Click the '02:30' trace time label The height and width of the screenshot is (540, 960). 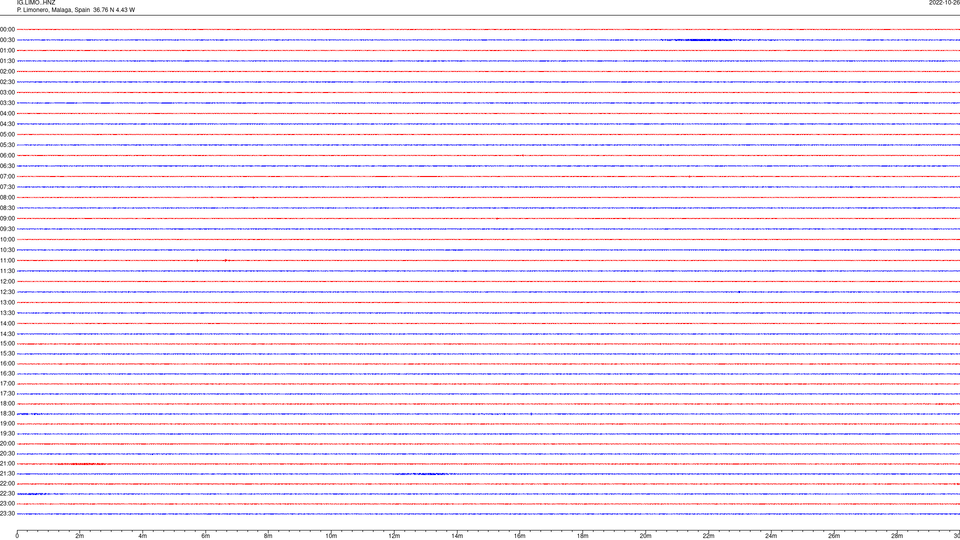click(7, 82)
